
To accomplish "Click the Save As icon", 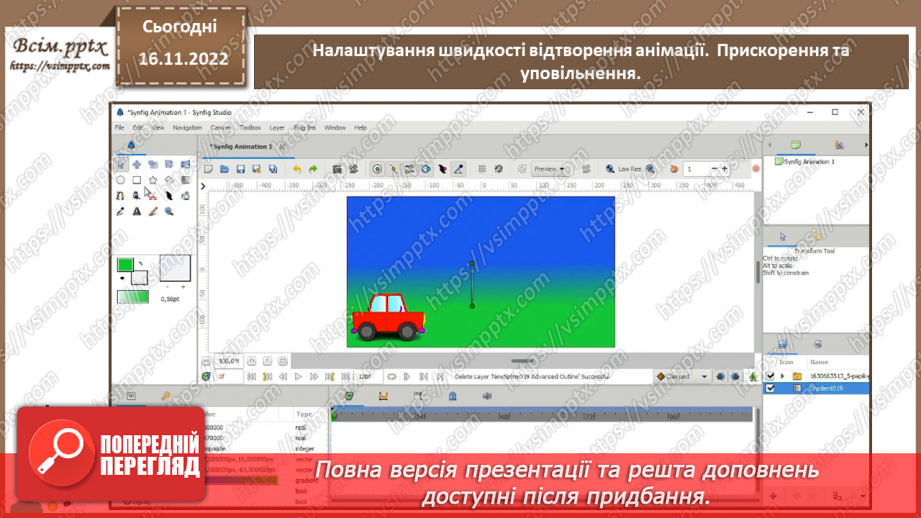I will pos(257,169).
